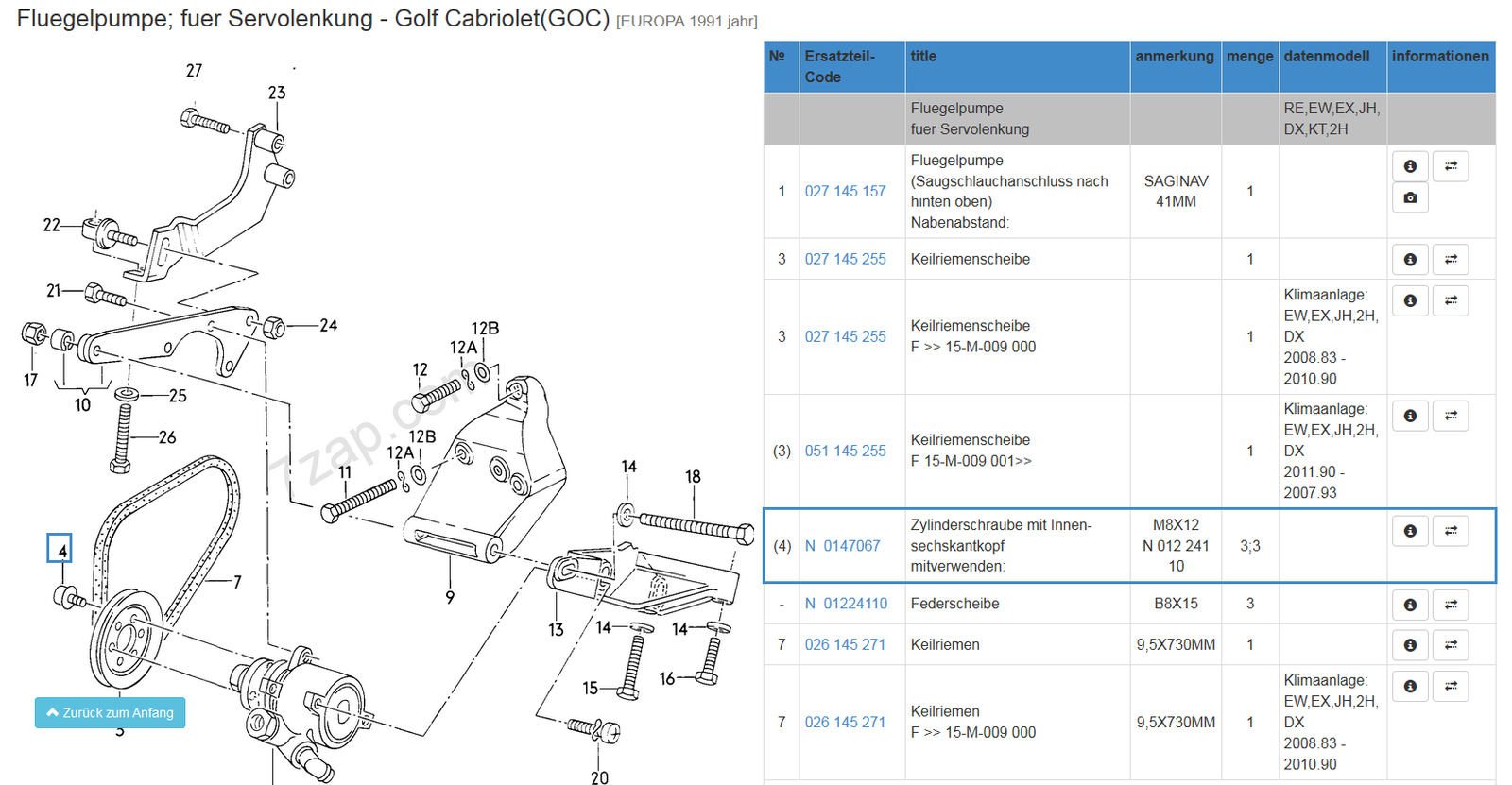Open camera photo icon for Fluegelpumpe part

1410,198
